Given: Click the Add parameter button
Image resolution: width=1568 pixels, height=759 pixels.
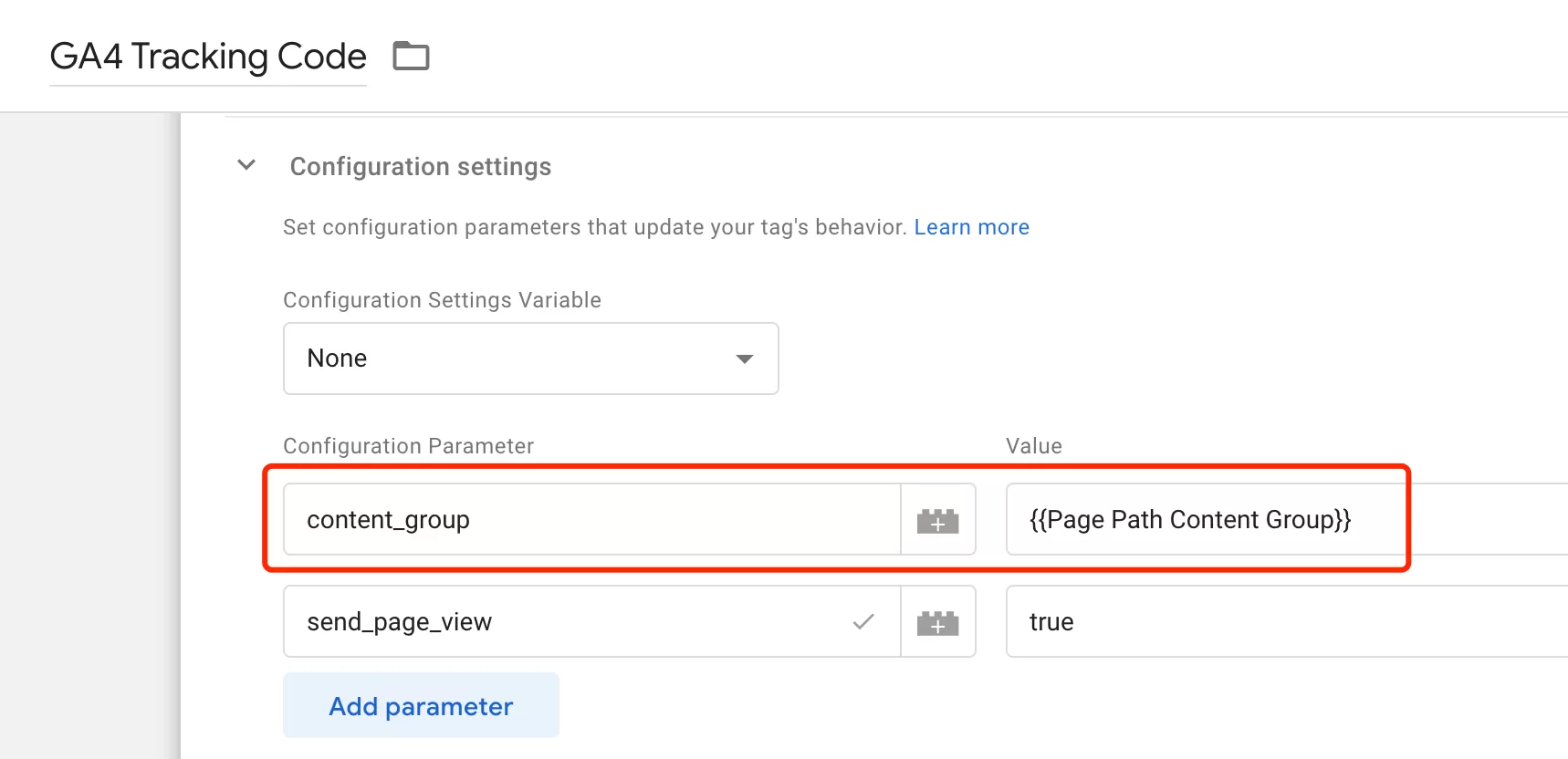Looking at the screenshot, I should (x=421, y=705).
